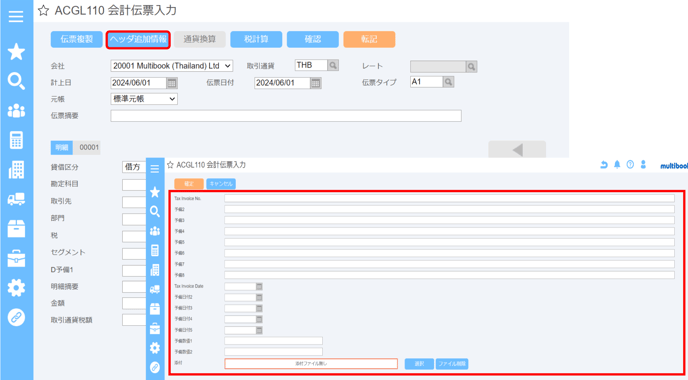Open lookup search next to レート field

[x=471, y=67]
